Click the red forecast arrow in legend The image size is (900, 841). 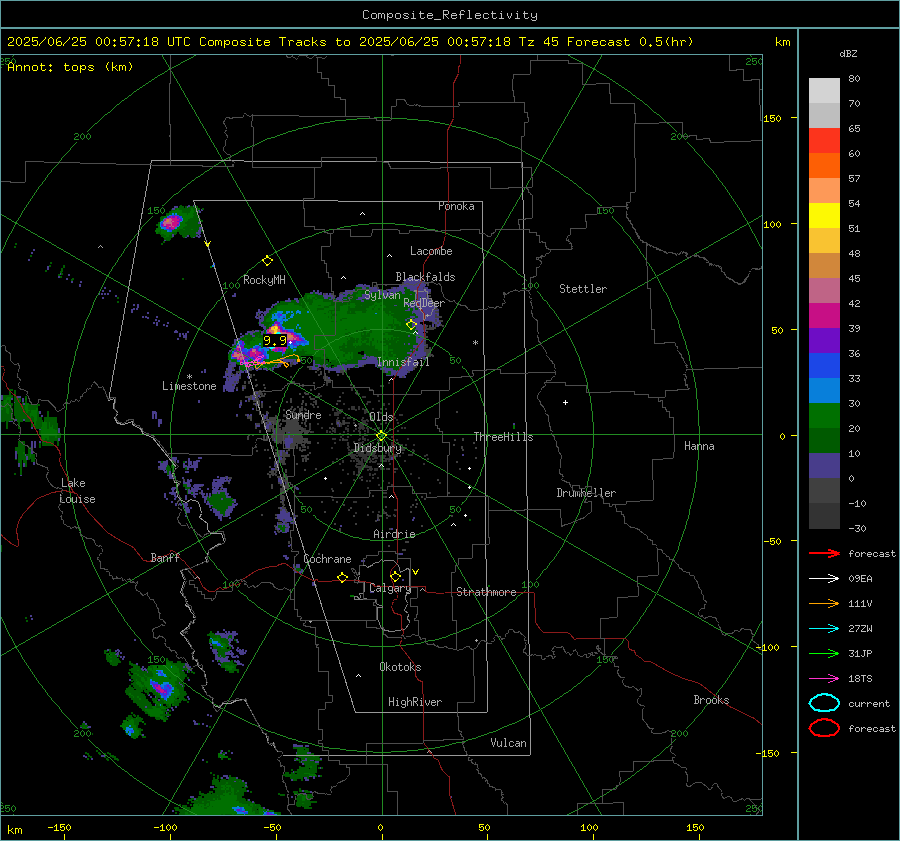tap(824, 553)
